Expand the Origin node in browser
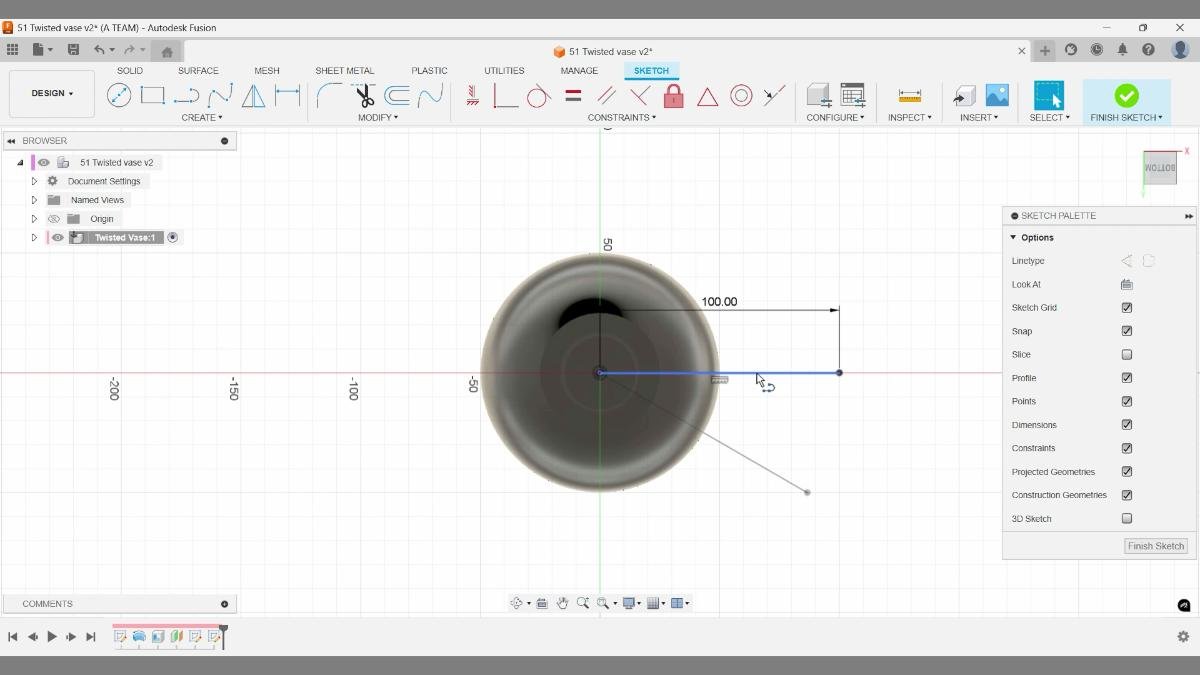The height and width of the screenshot is (675, 1200). coord(34,218)
